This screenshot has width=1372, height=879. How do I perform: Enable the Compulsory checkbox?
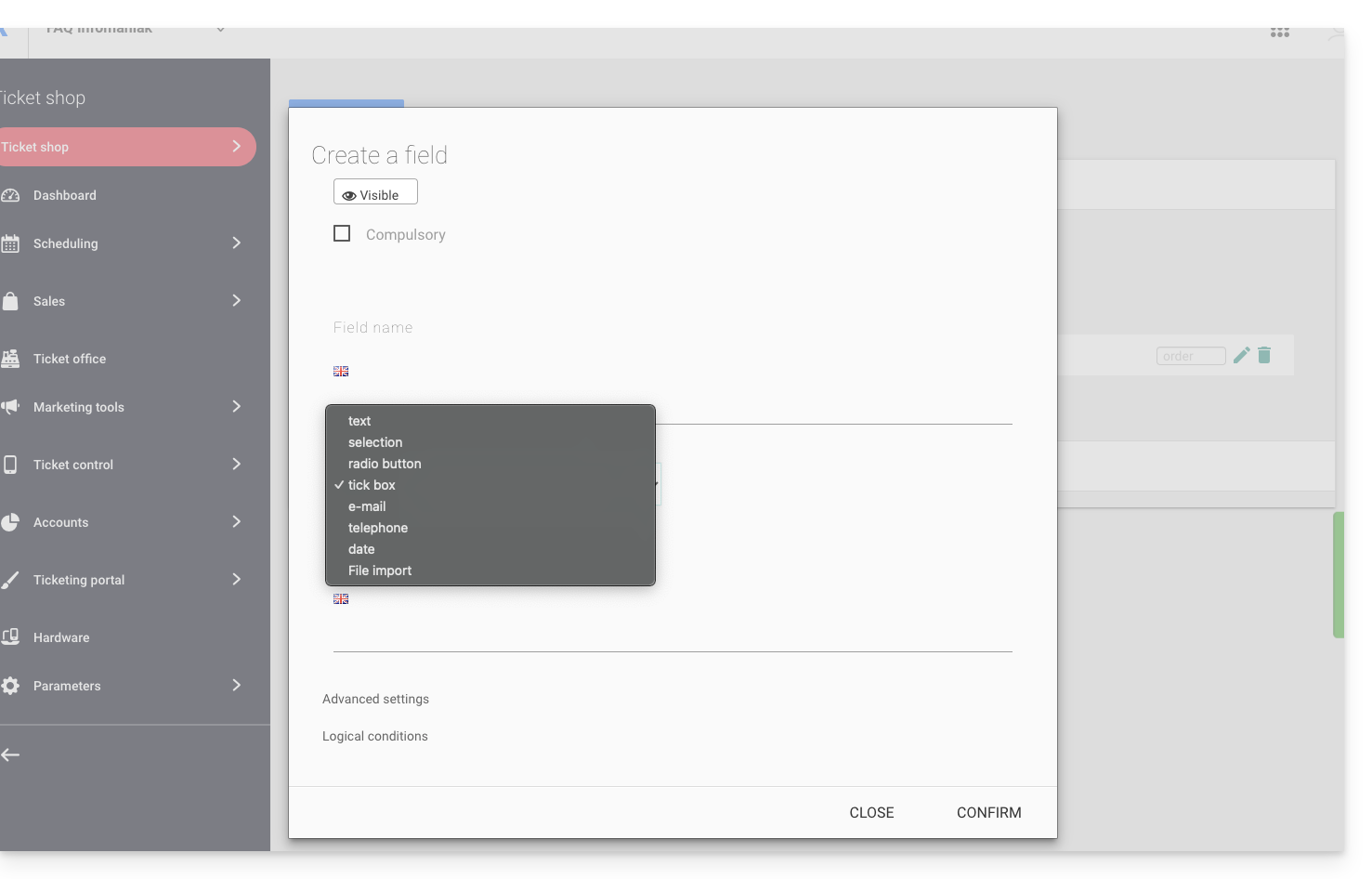click(x=342, y=234)
